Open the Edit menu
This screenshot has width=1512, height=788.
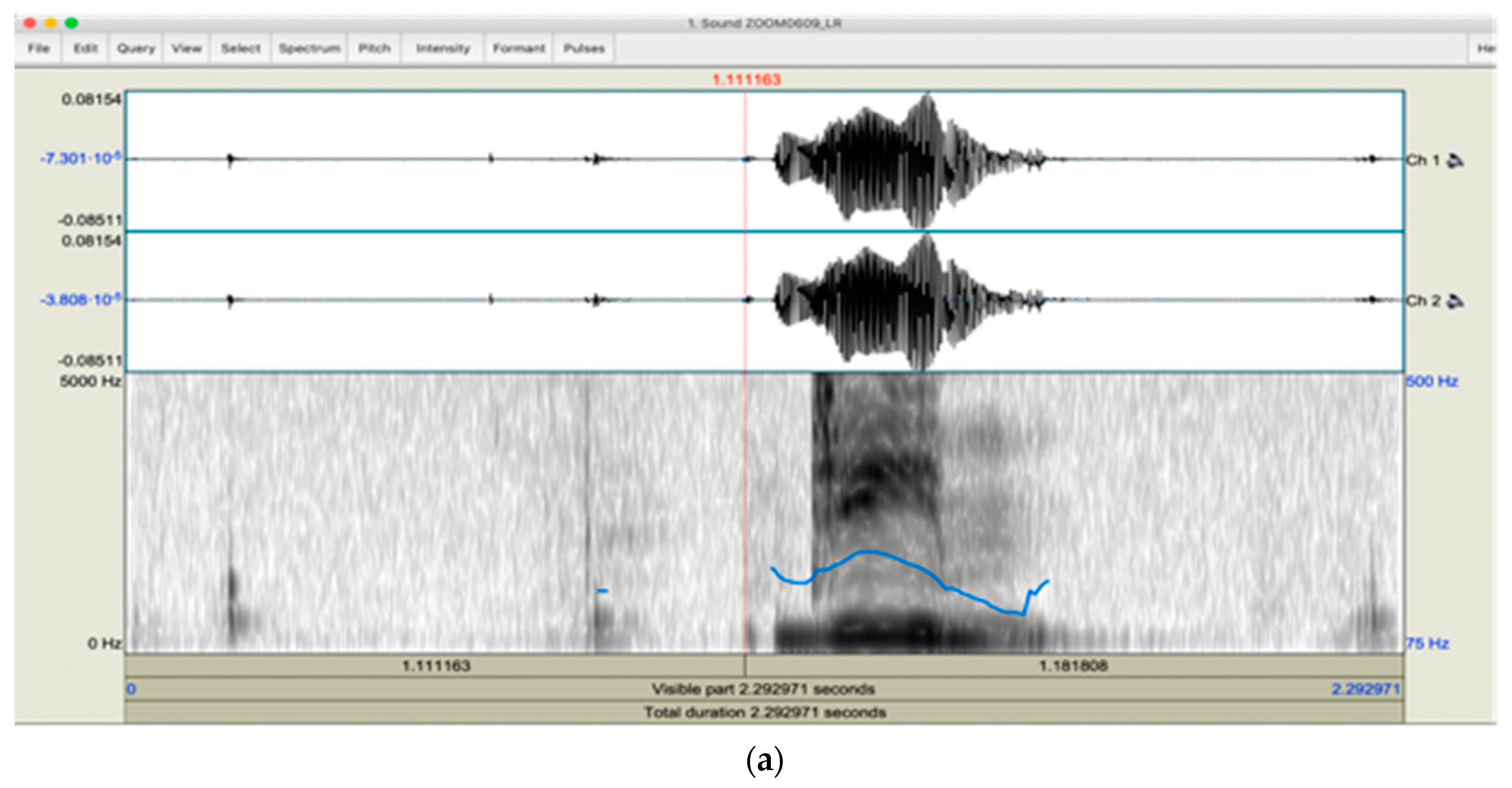[x=86, y=48]
